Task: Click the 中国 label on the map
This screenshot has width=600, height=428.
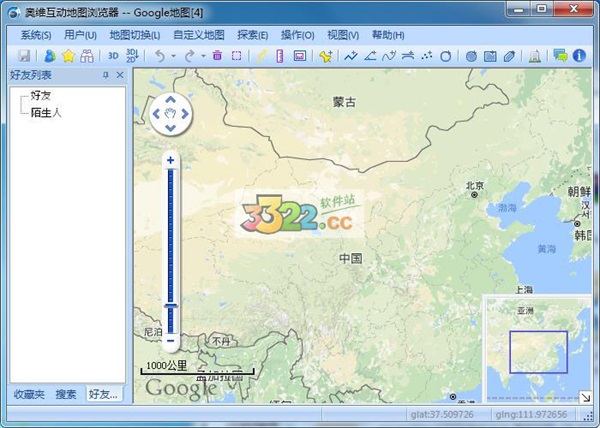Action: coord(351,258)
